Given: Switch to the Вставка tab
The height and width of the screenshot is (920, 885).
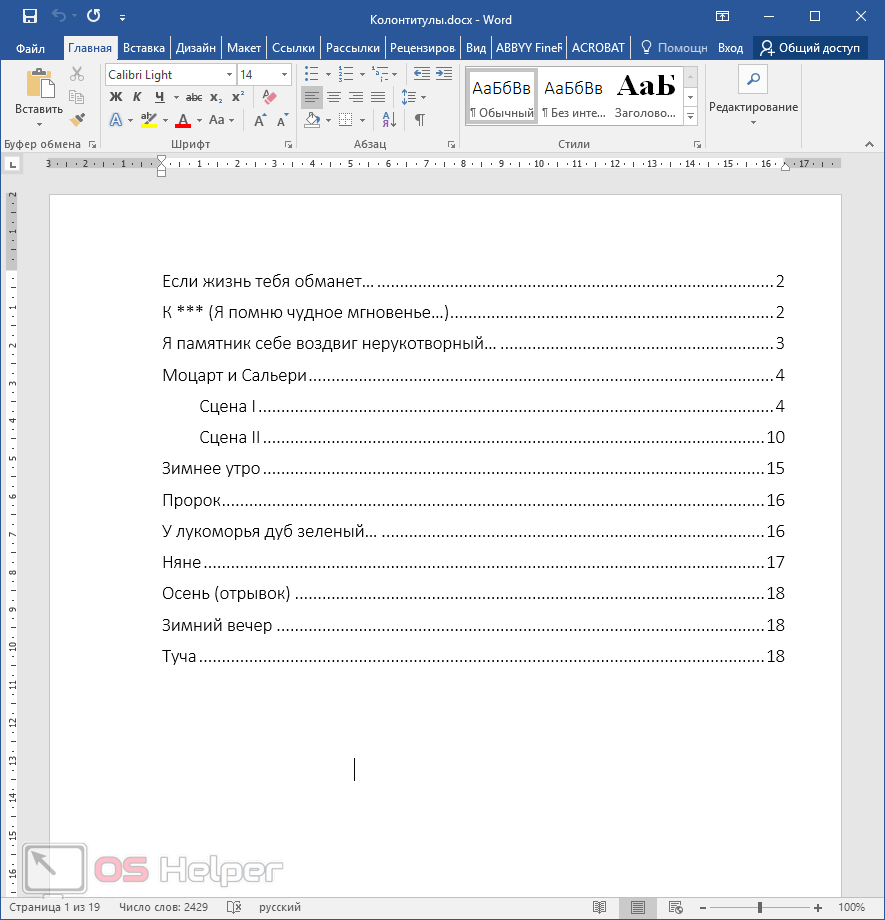Looking at the screenshot, I should [143, 48].
